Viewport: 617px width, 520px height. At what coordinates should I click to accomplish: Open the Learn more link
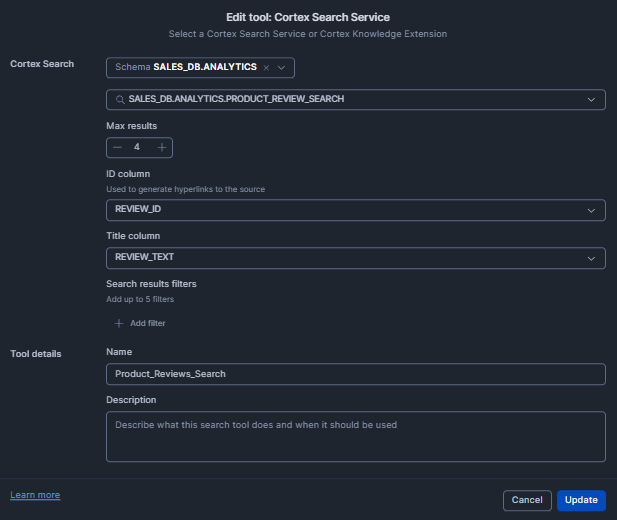click(35, 495)
